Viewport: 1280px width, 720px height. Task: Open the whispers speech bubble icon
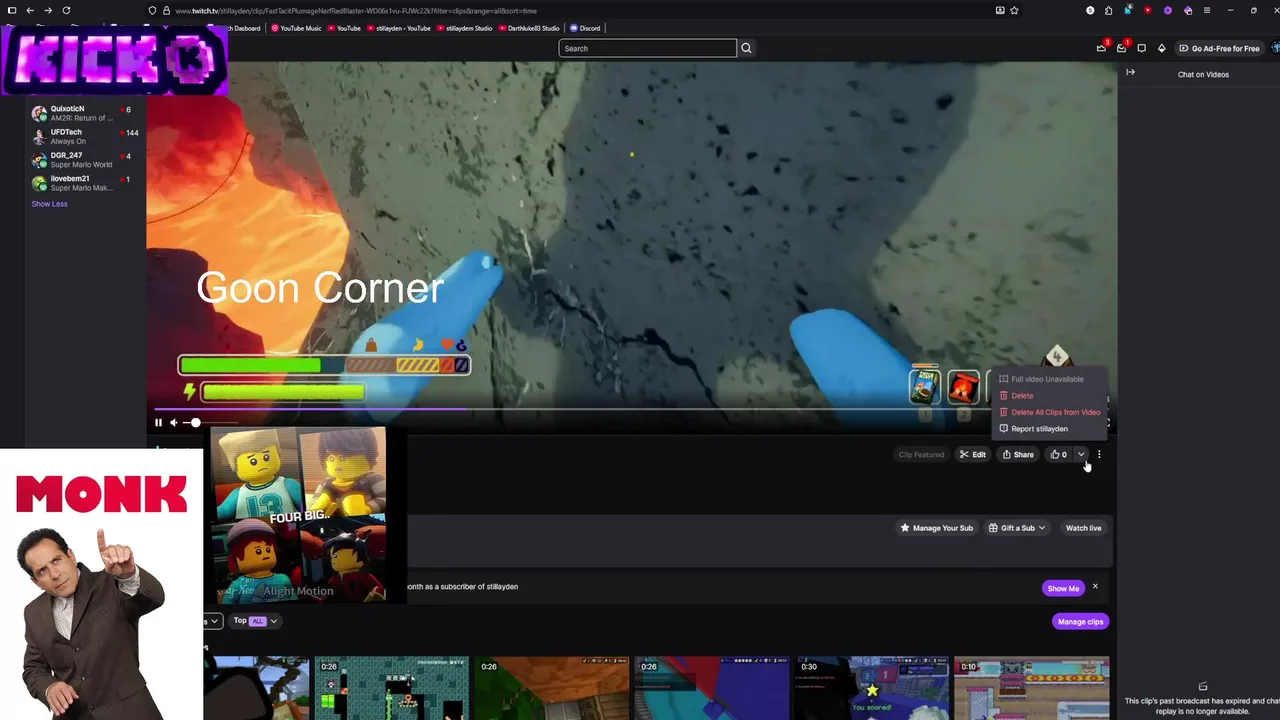point(1141,48)
